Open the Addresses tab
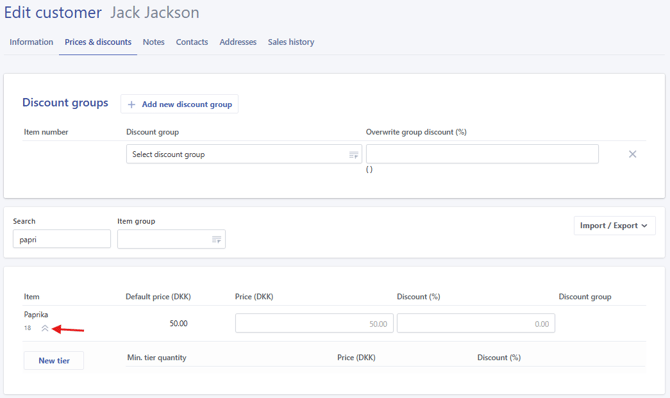Screen dimensions: 670x398 [x=238, y=42]
